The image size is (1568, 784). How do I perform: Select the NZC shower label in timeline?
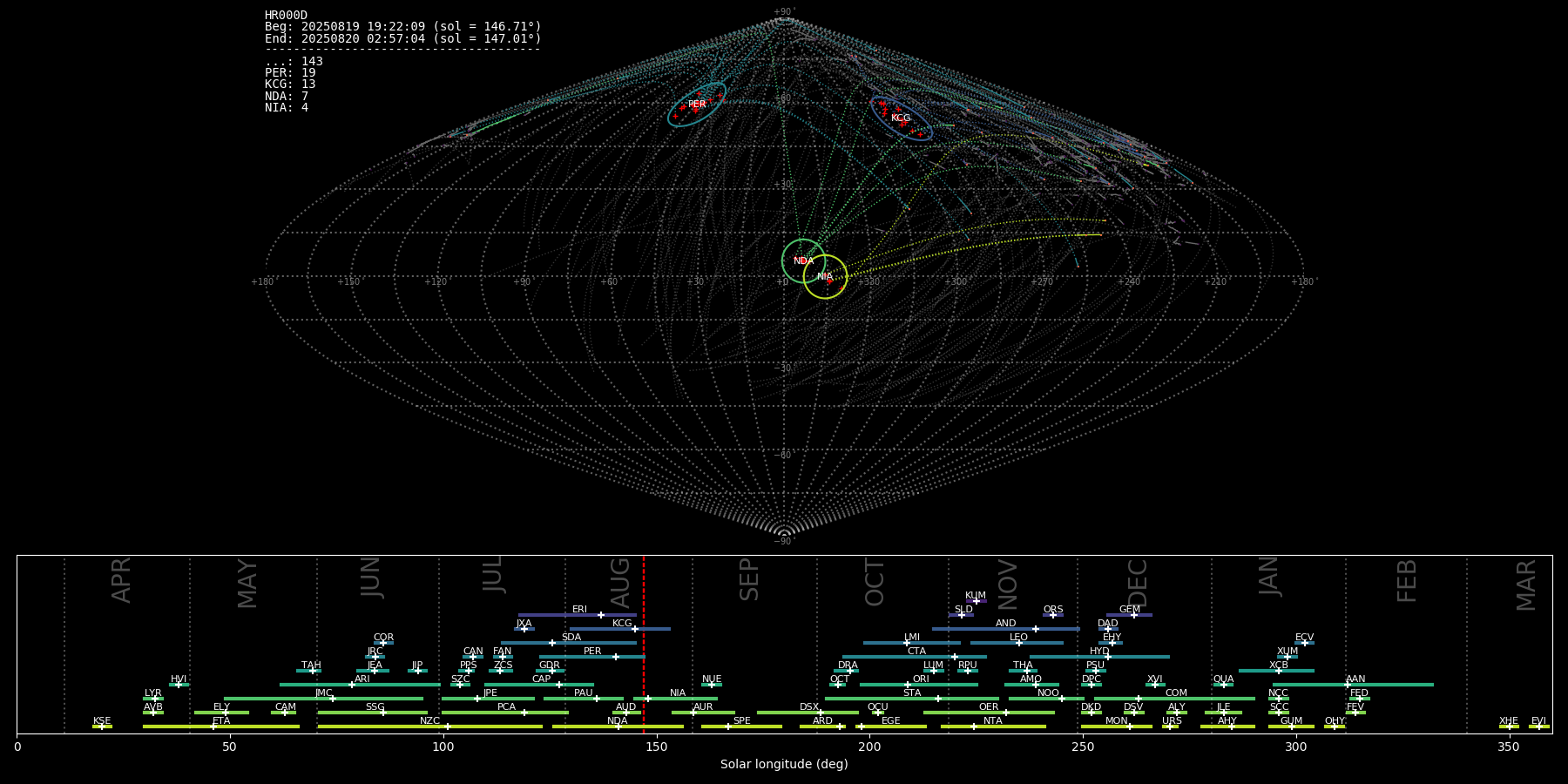(429, 721)
